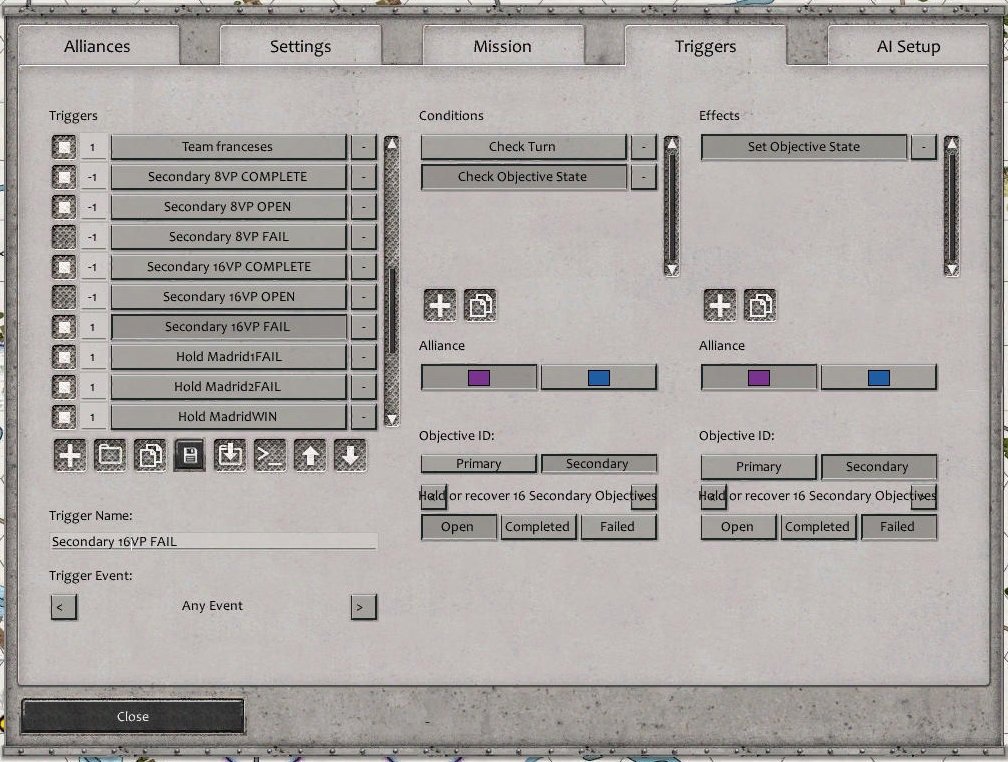Duplicate the selected trigger with copy icon
Image resolution: width=1008 pixels, height=762 pixels.
[x=150, y=455]
